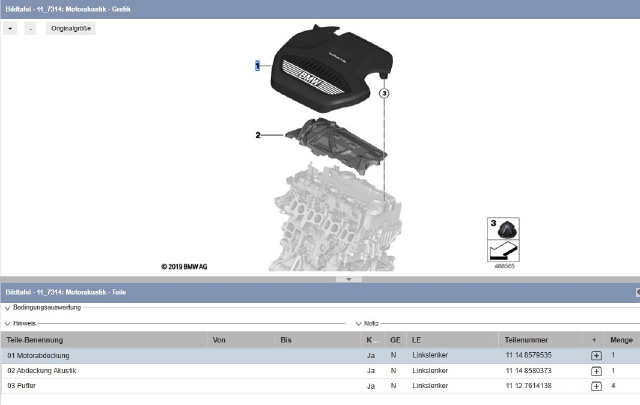The height and width of the screenshot is (405, 640).
Task: Add Motorabdeckung part with its plus icon
Action: tap(596, 356)
